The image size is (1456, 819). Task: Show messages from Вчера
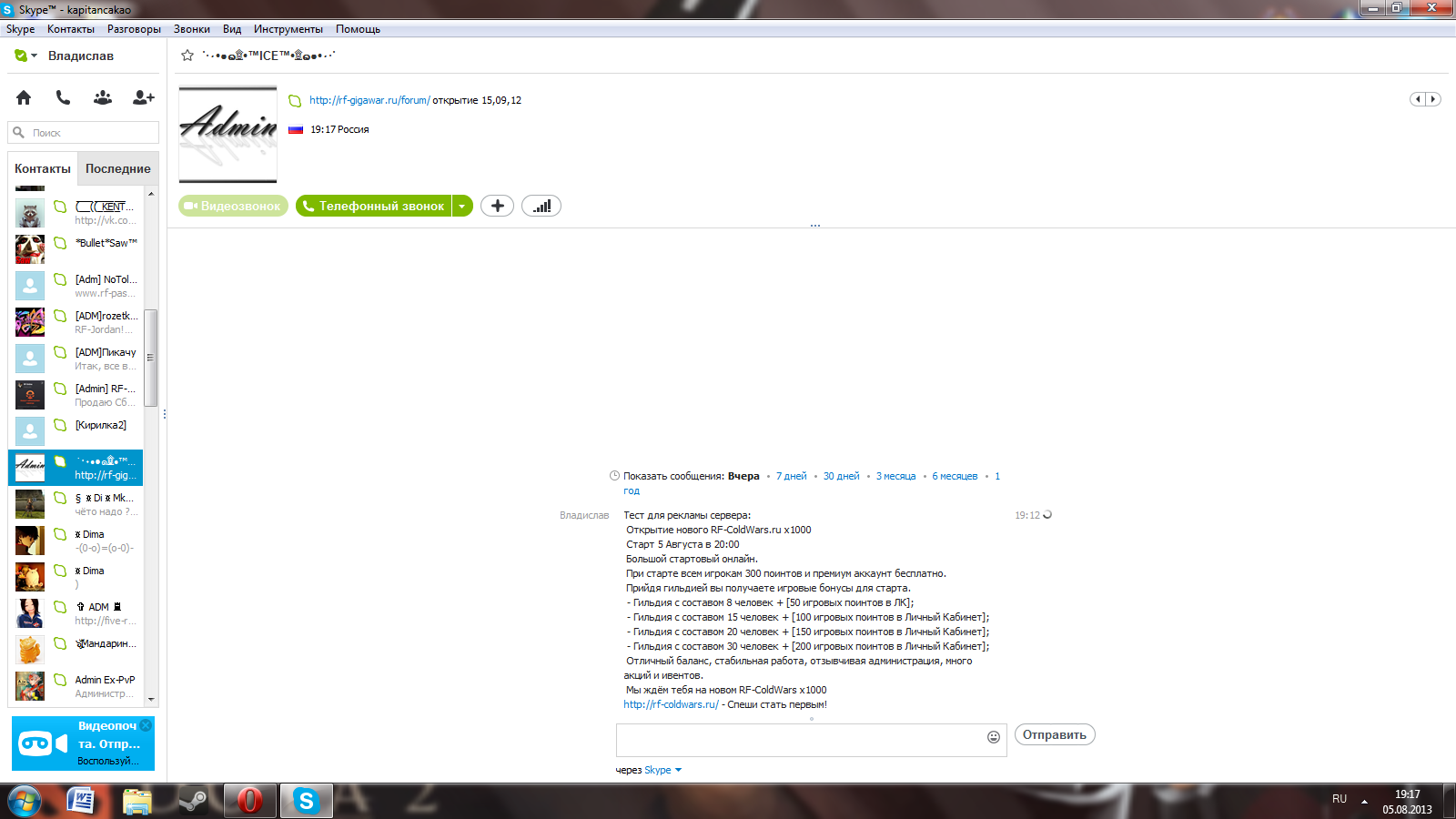[743, 476]
